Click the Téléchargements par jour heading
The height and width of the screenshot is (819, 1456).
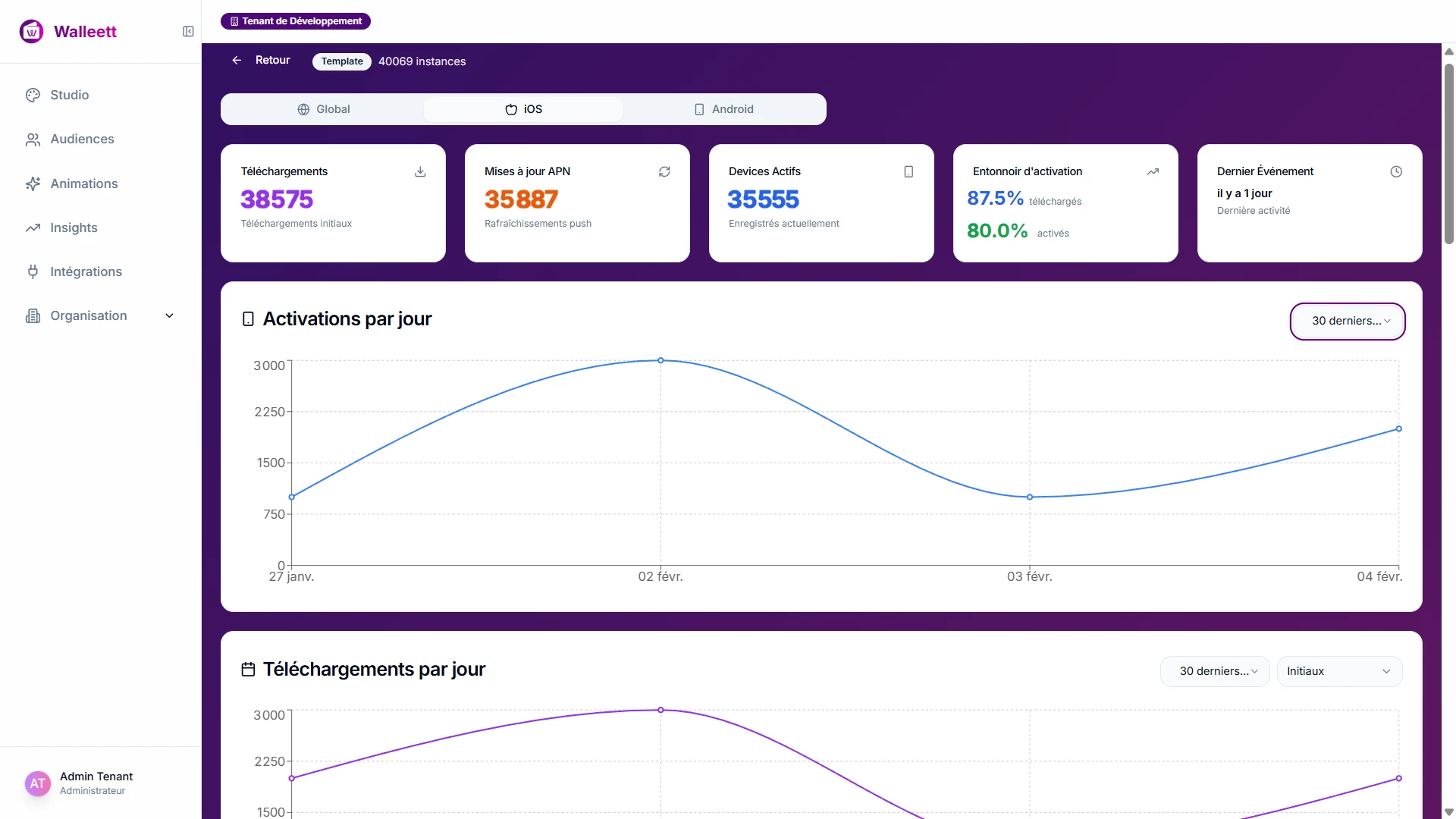pos(374,670)
